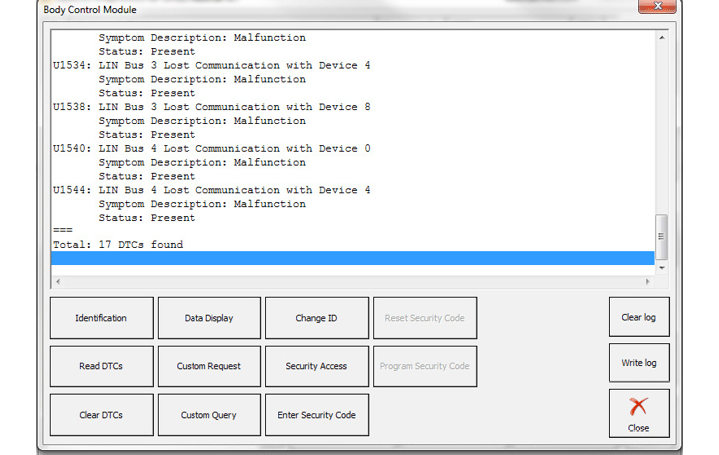719x455 pixels.
Task: Select the highlighted blue line in log
Action: 350,258
